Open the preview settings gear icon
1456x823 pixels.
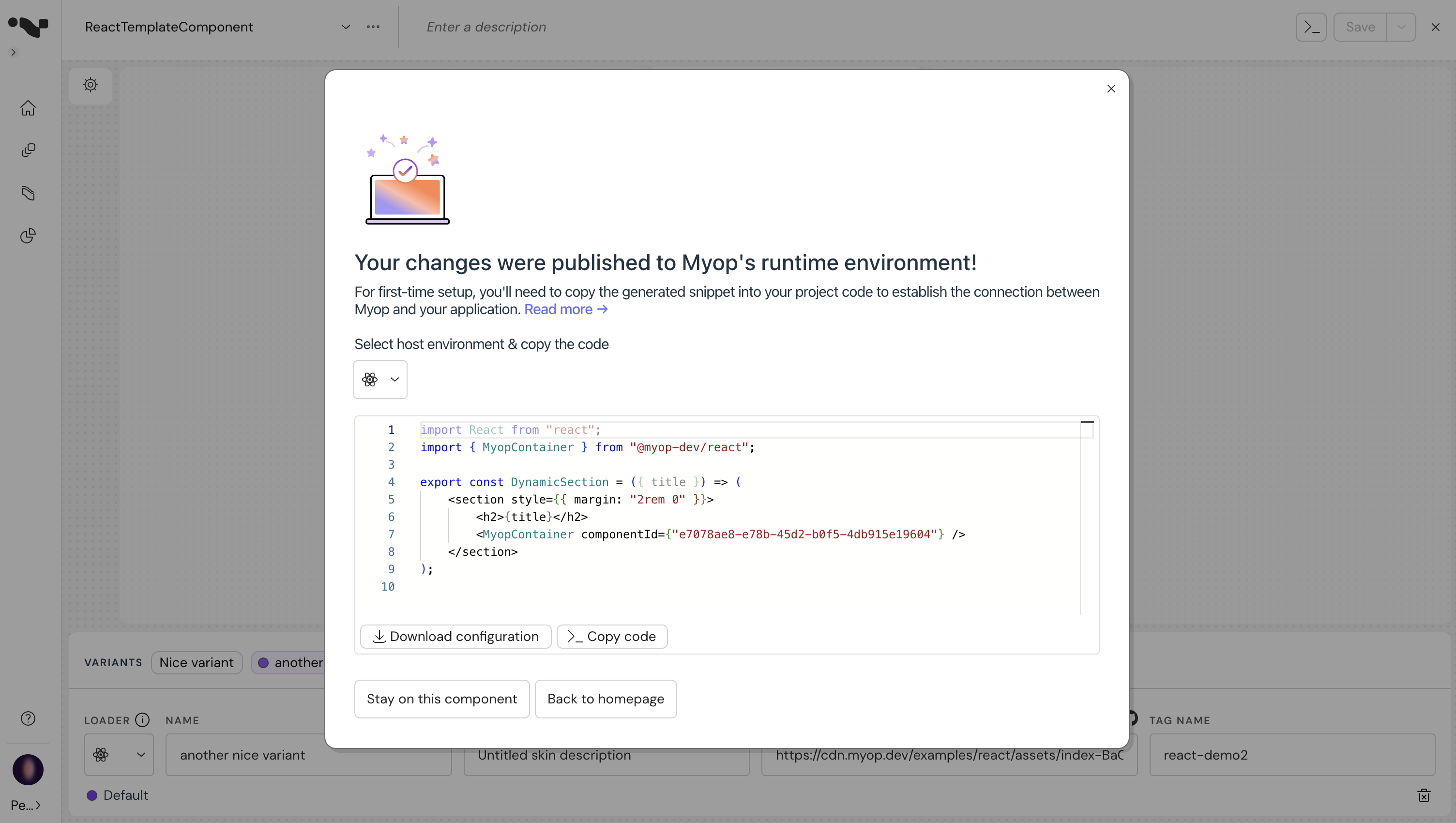(x=91, y=85)
